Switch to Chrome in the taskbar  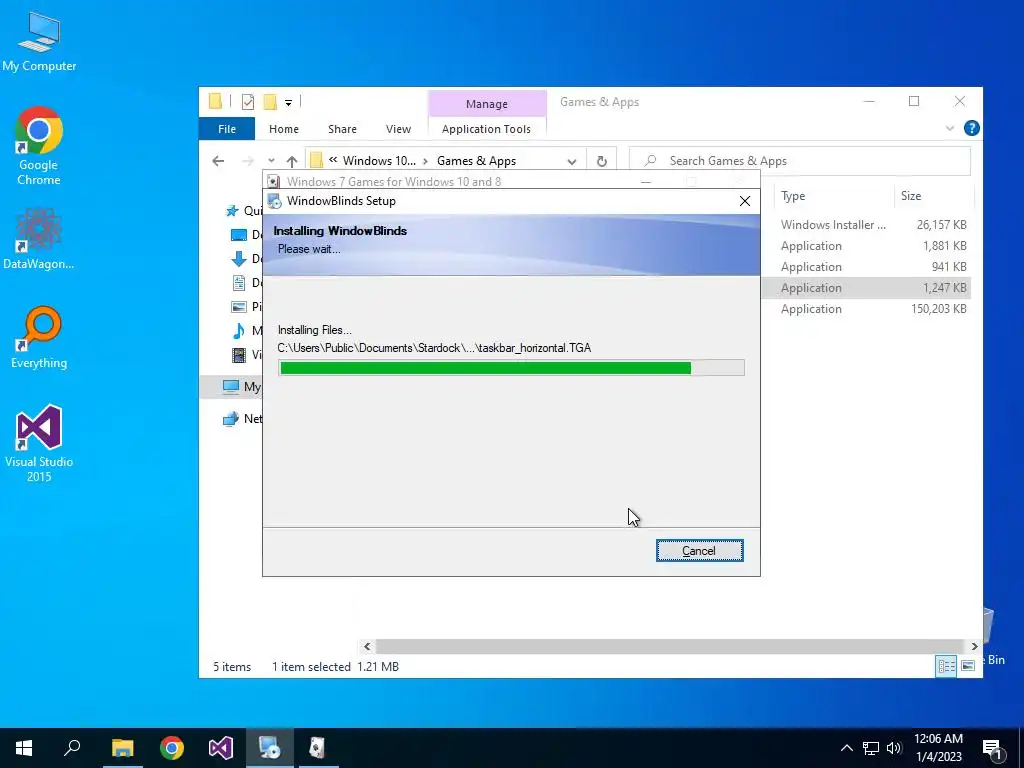pyautogui.click(x=172, y=748)
